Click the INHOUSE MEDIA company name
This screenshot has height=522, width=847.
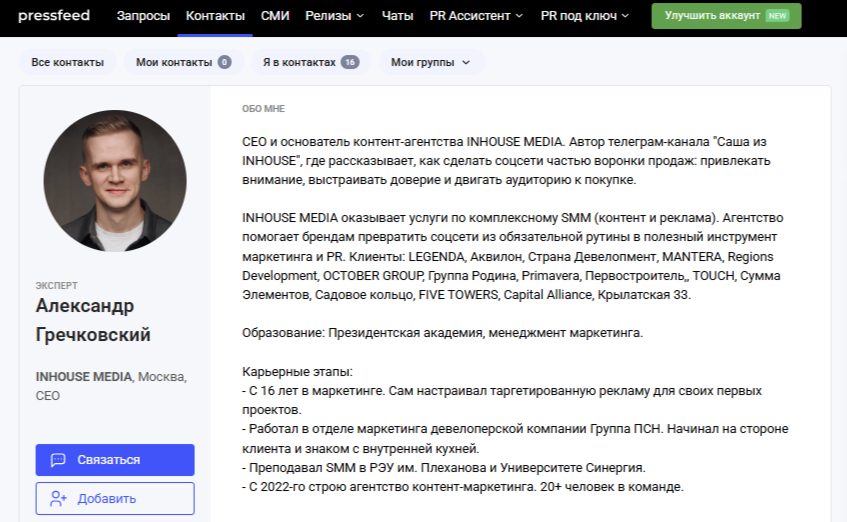[x=83, y=377]
